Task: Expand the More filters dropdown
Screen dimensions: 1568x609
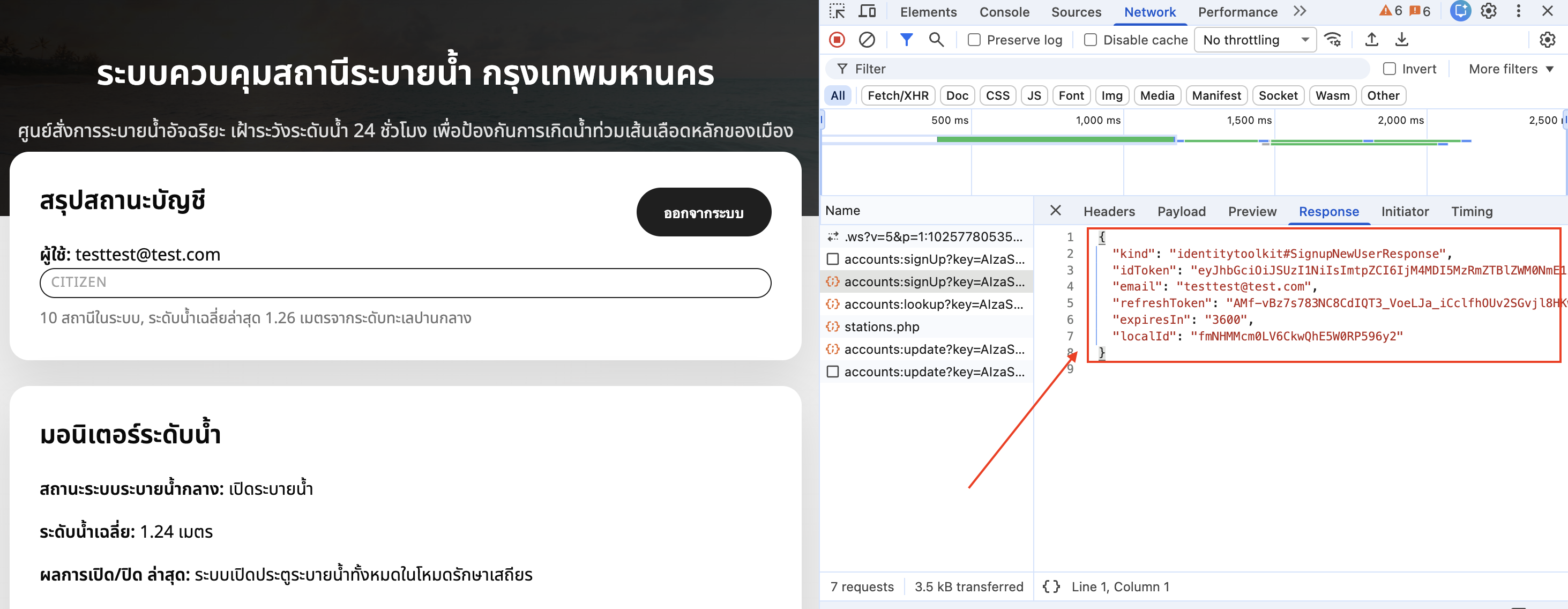Action: pyautogui.click(x=1511, y=69)
